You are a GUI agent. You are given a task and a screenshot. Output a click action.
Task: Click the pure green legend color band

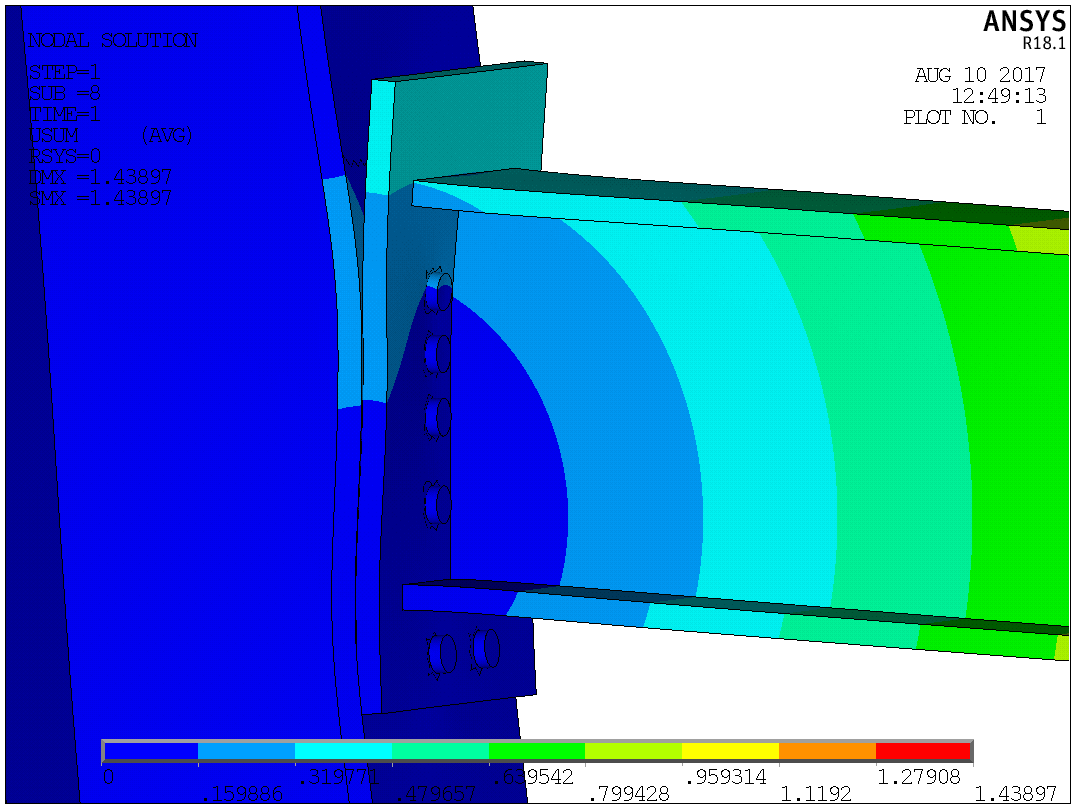(537, 751)
